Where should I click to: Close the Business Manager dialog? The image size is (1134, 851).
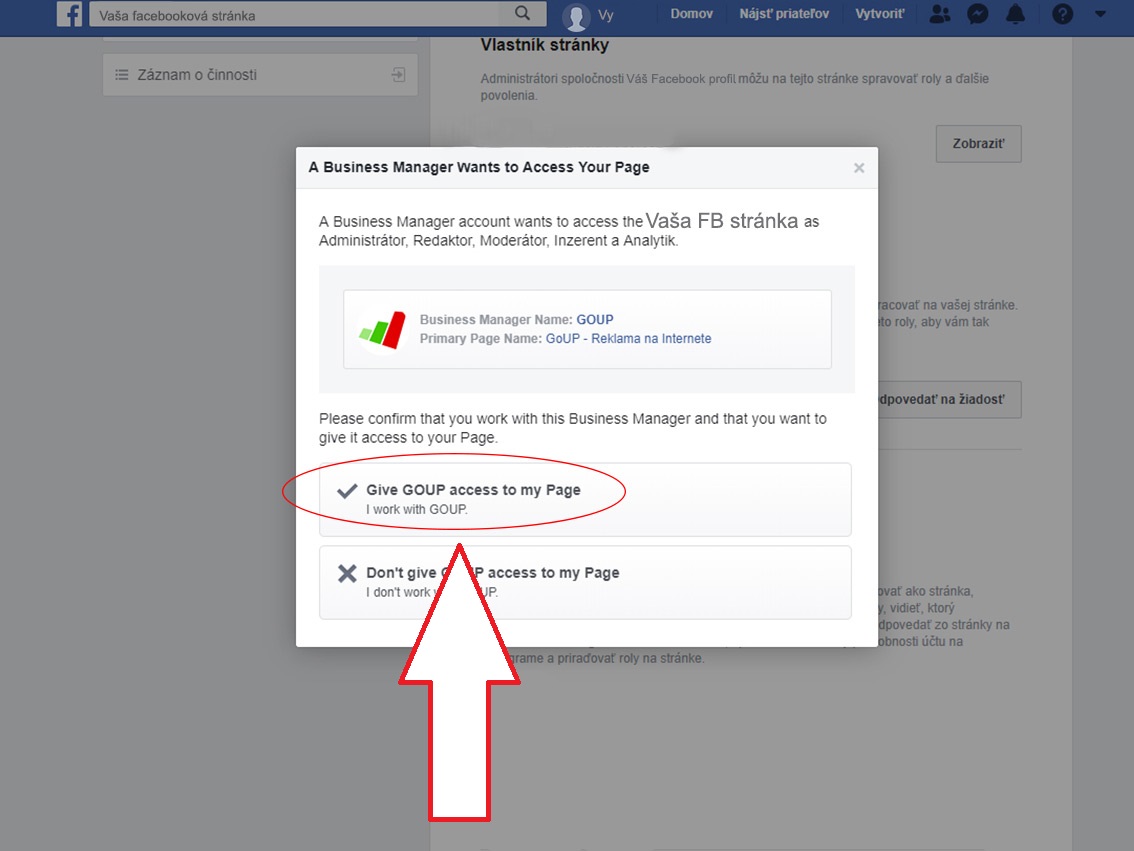[x=858, y=168]
